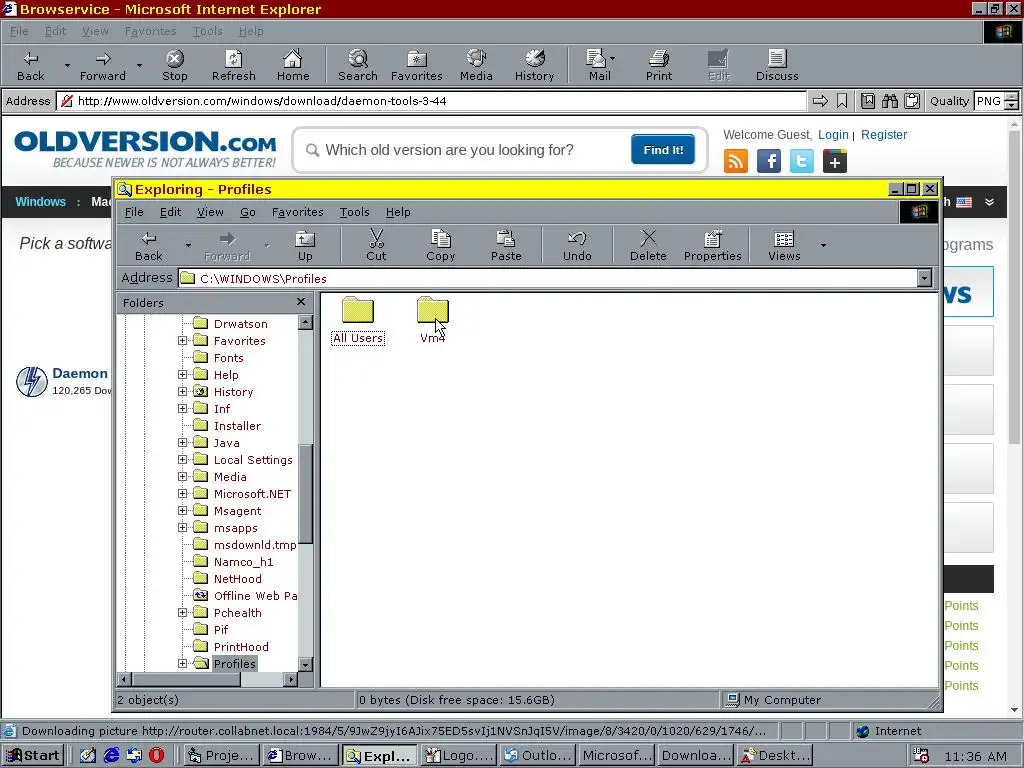Click Forward in Internet Explorer toolbar
This screenshot has width=1024, height=768.
(103, 65)
